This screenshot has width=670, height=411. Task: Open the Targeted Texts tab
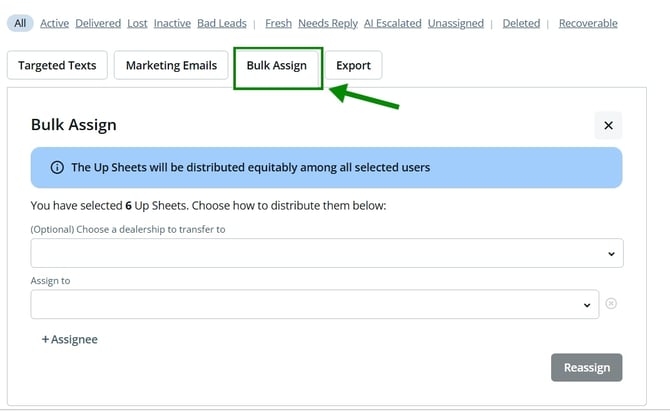tap(57, 65)
